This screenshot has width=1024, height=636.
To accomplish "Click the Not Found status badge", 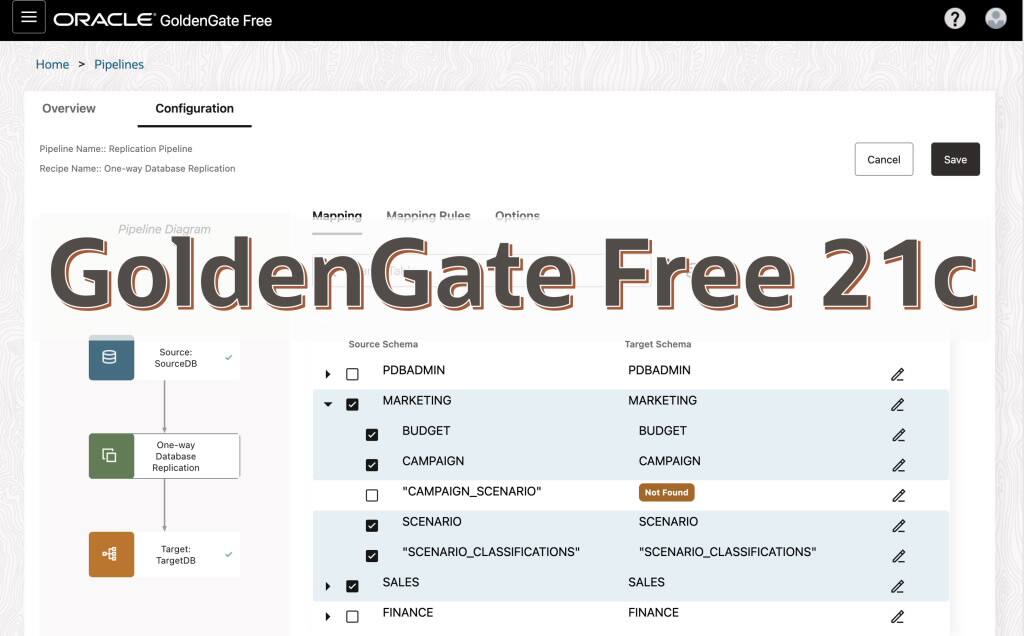I will coord(666,492).
